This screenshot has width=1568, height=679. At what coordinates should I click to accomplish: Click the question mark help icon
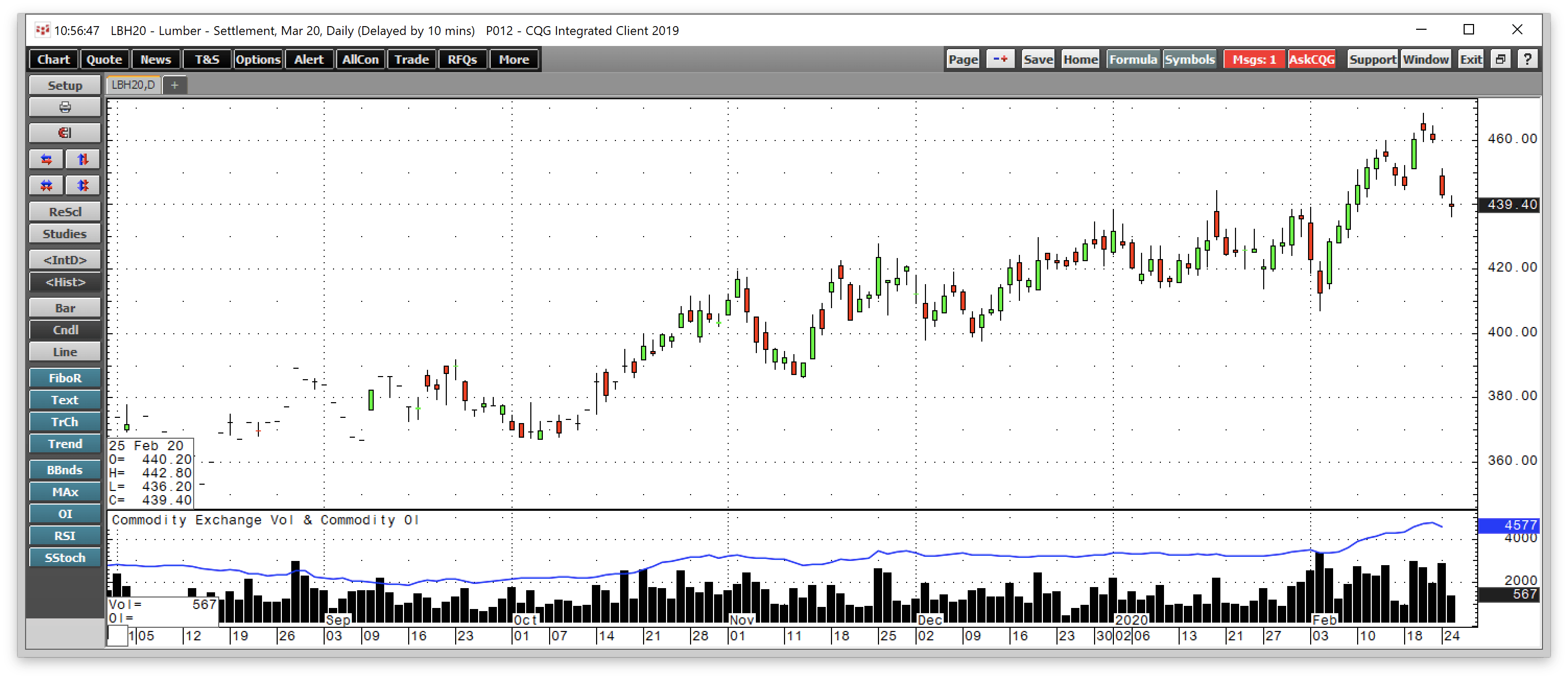point(1527,59)
